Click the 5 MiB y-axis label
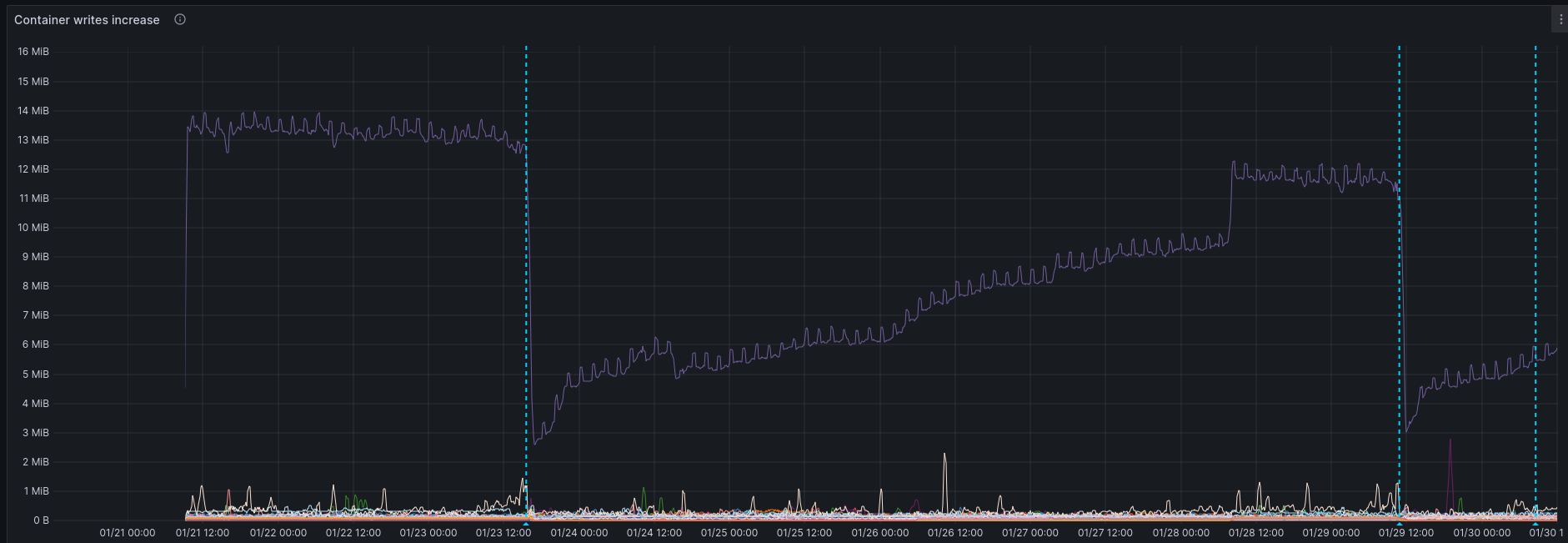Screen dimensions: 1568x543 pyautogui.click(x=36, y=375)
